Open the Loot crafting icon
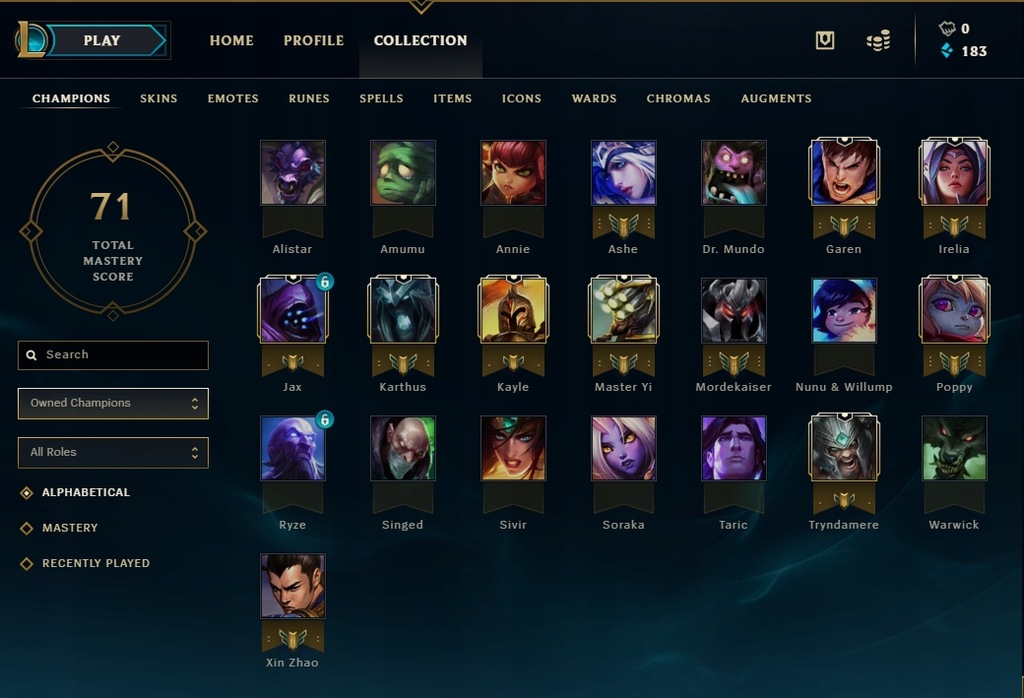1024x698 pixels. point(825,40)
